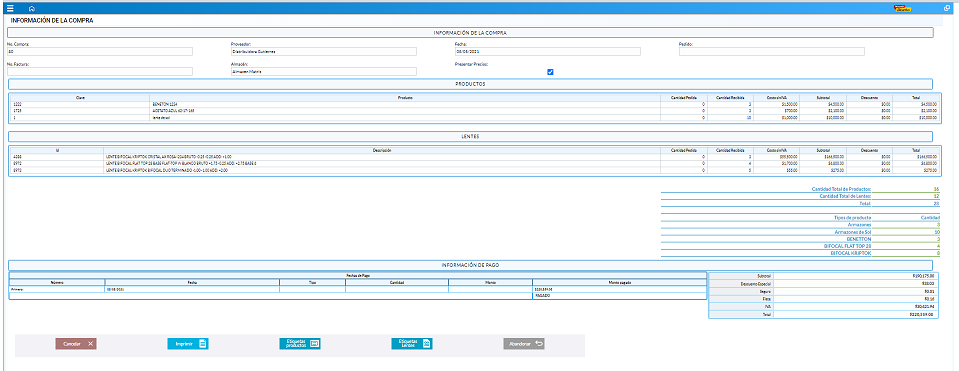The width and height of the screenshot is (959, 371).
Task: Focus the Fecha input field
Action: pos(547,51)
